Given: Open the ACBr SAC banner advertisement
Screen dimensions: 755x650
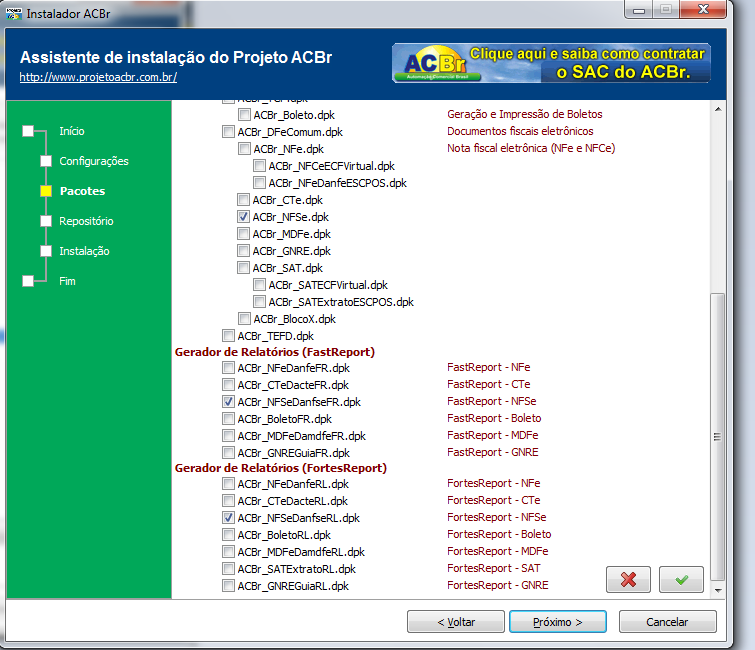Looking at the screenshot, I should (551, 63).
